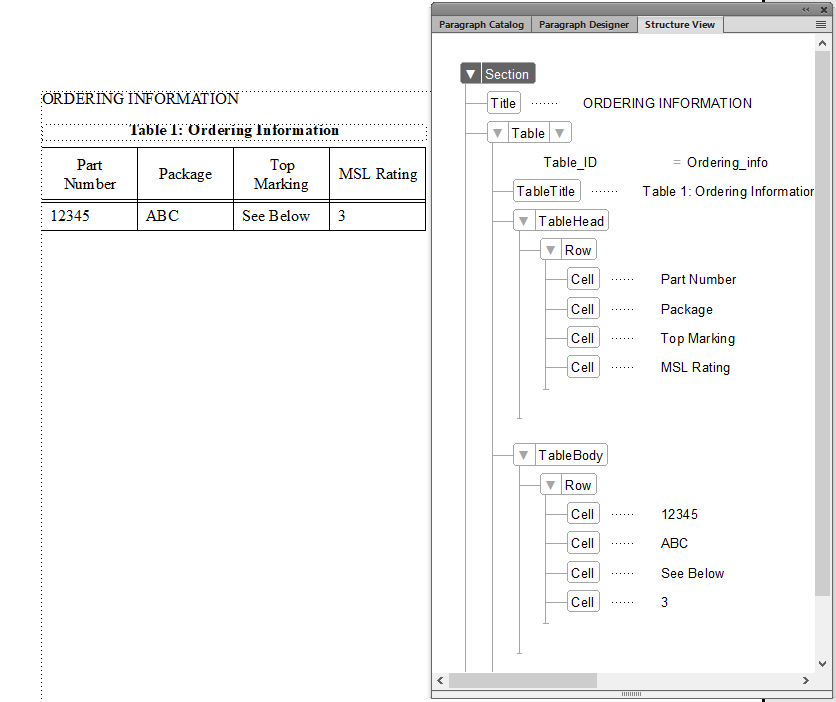Click the 12345 cell in document table
Viewport: 836px width, 702px height.
tap(90, 216)
